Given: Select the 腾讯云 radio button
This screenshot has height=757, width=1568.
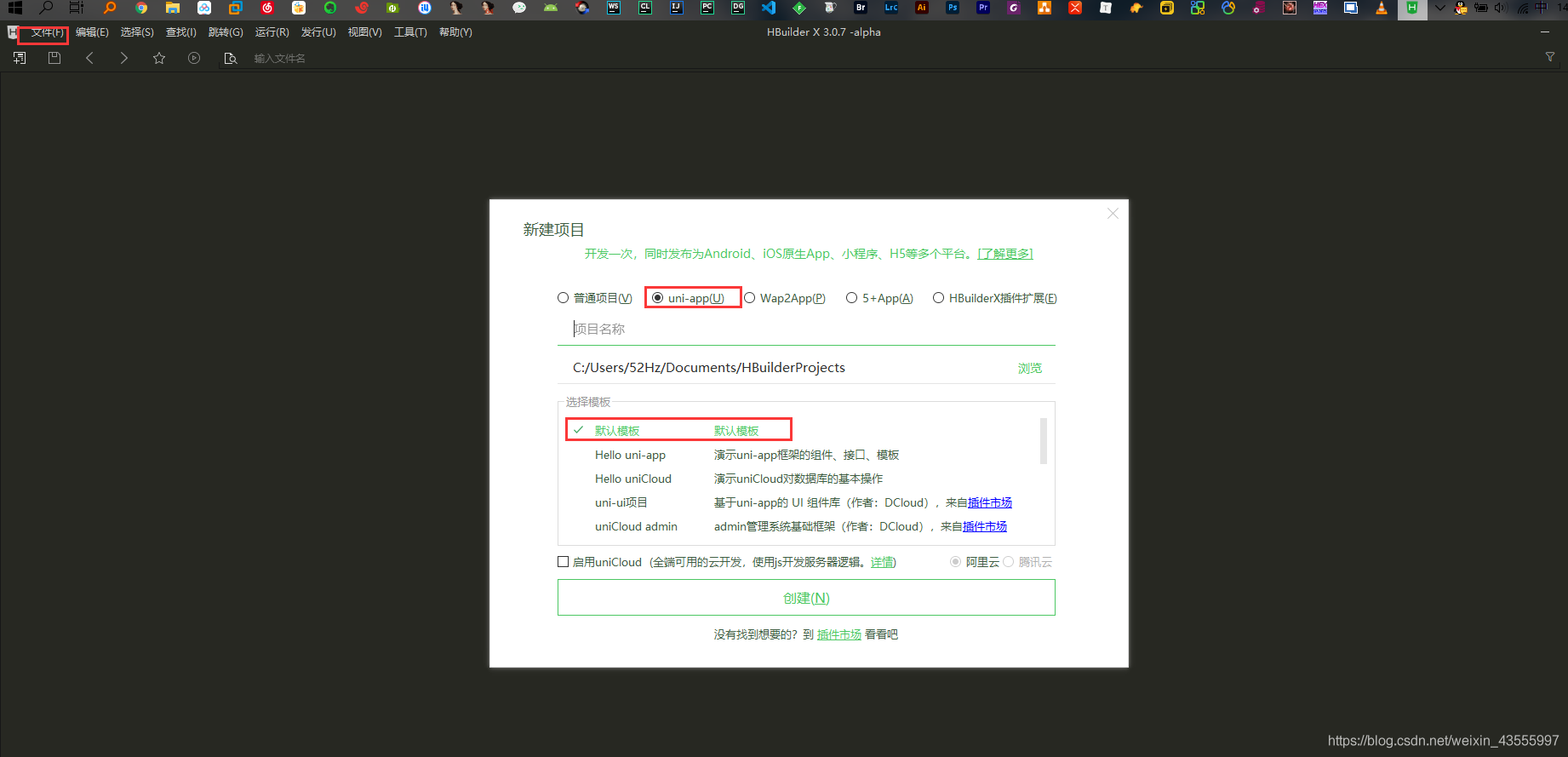Looking at the screenshot, I should pos(1009,562).
